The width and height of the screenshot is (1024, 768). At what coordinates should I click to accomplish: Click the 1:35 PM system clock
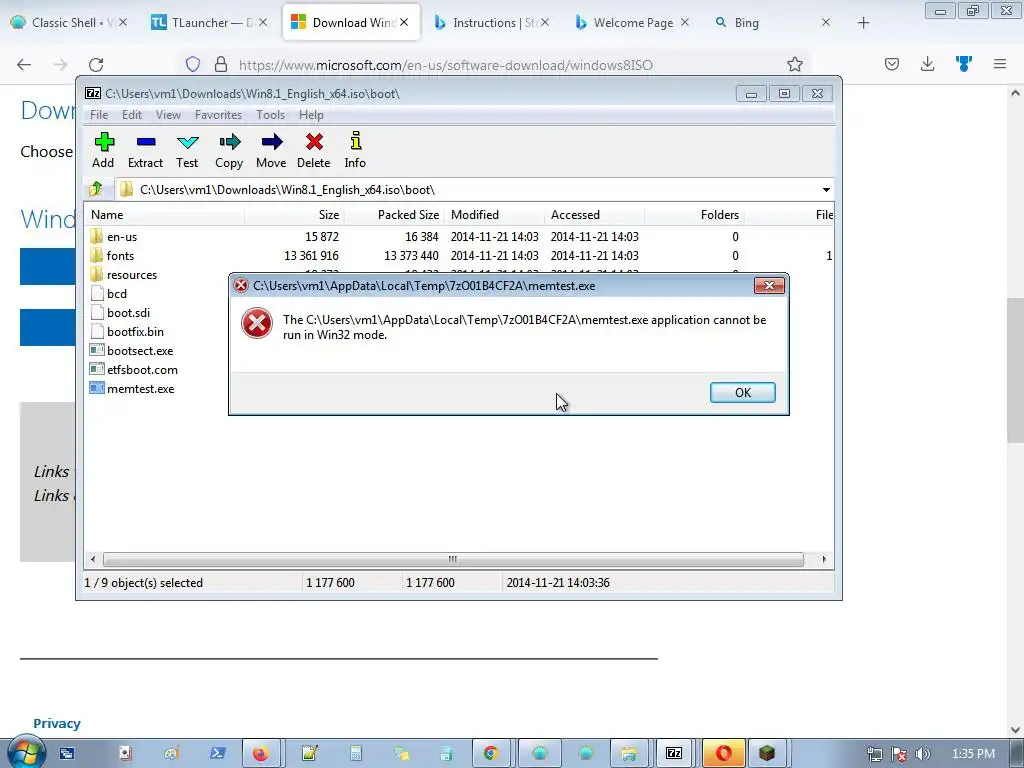click(973, 754)
